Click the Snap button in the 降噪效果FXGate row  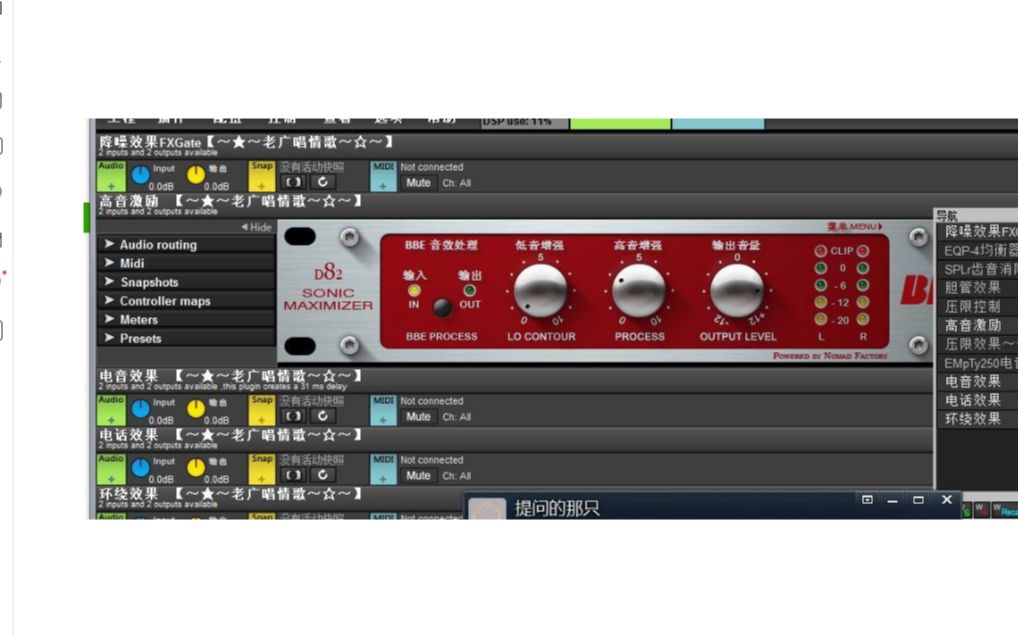click(x=262, y=176)
